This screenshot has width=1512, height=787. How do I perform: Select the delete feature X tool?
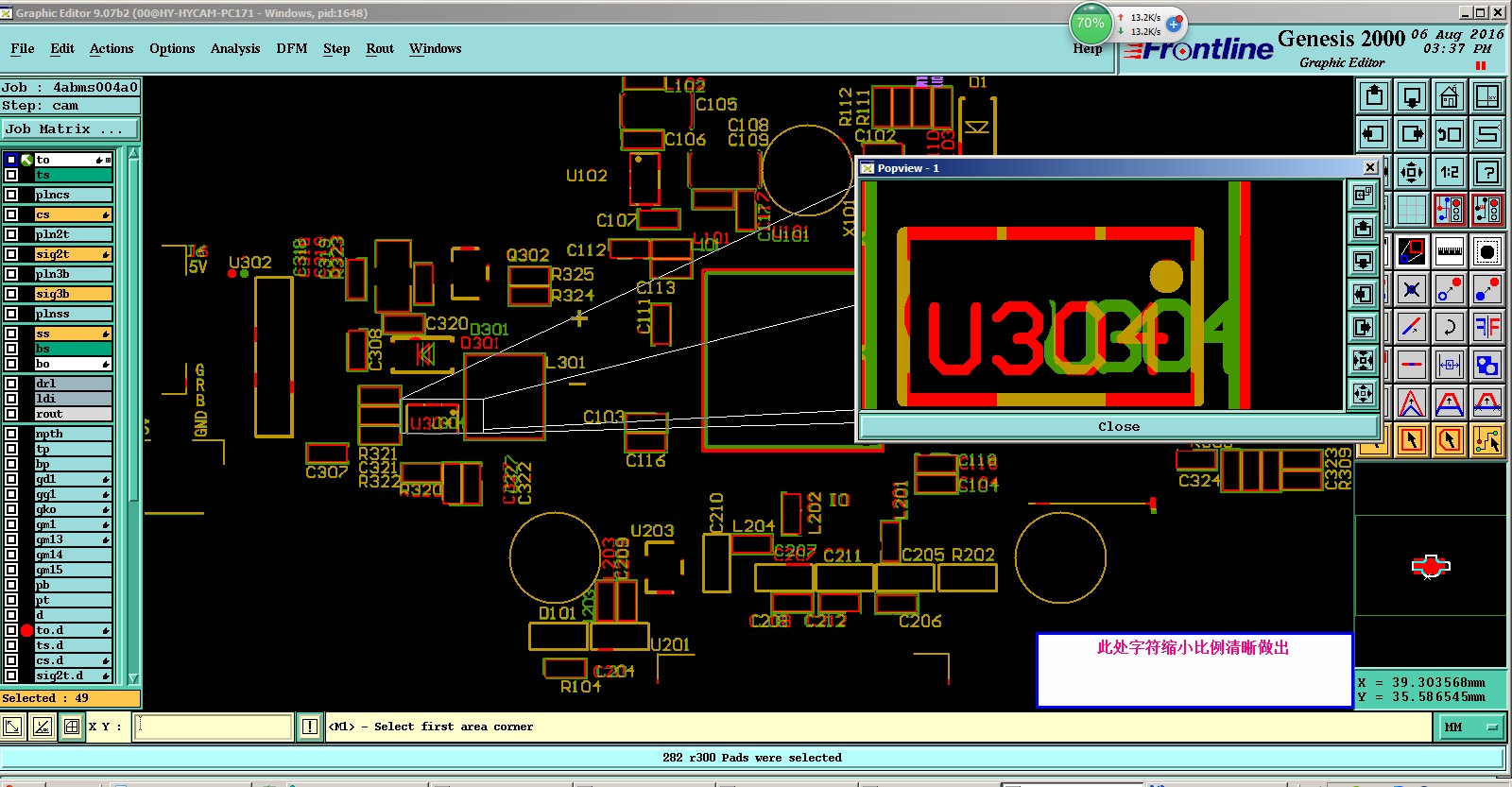(1412, 289)
